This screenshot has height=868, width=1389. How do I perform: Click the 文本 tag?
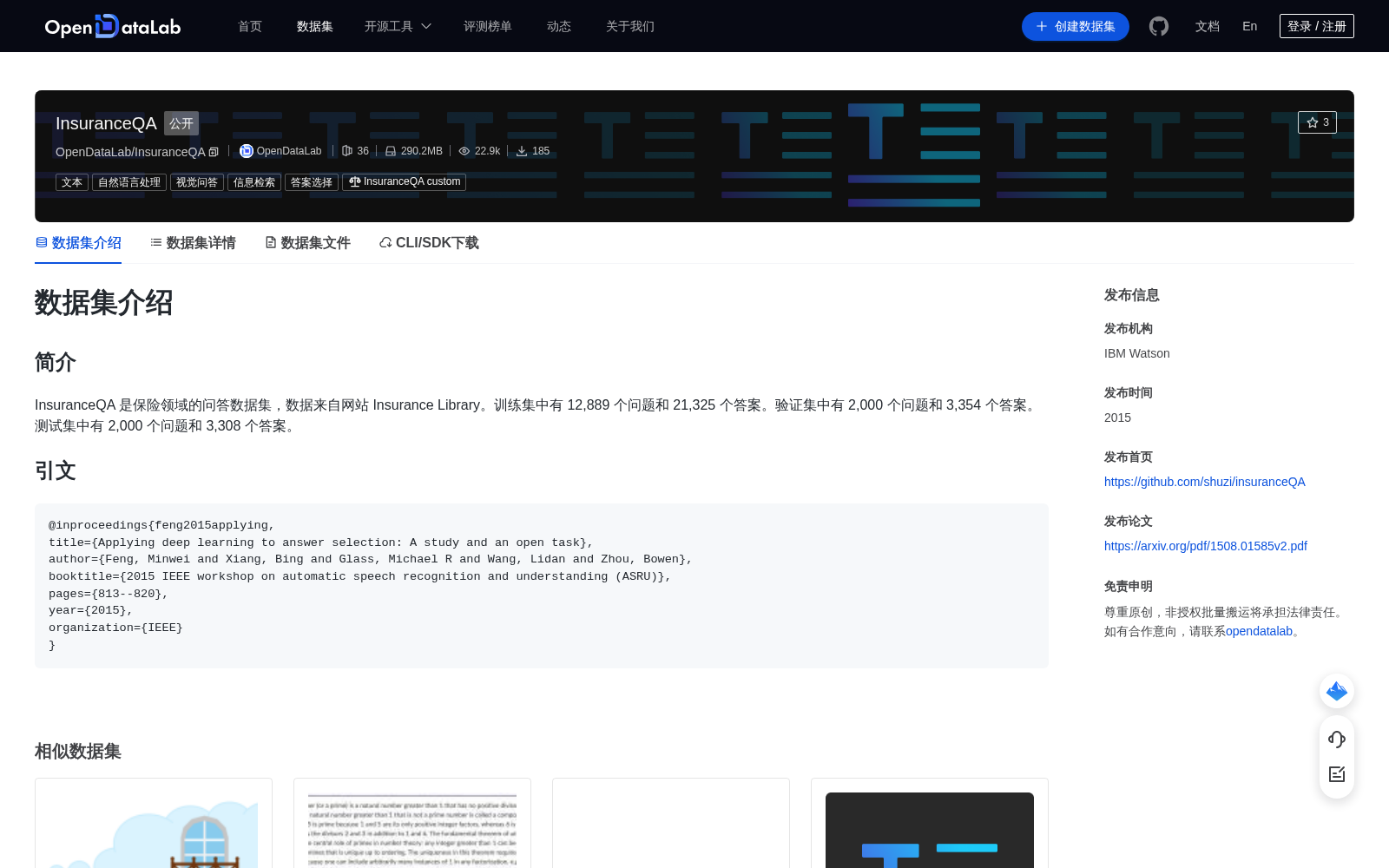[x=72, y=182]
